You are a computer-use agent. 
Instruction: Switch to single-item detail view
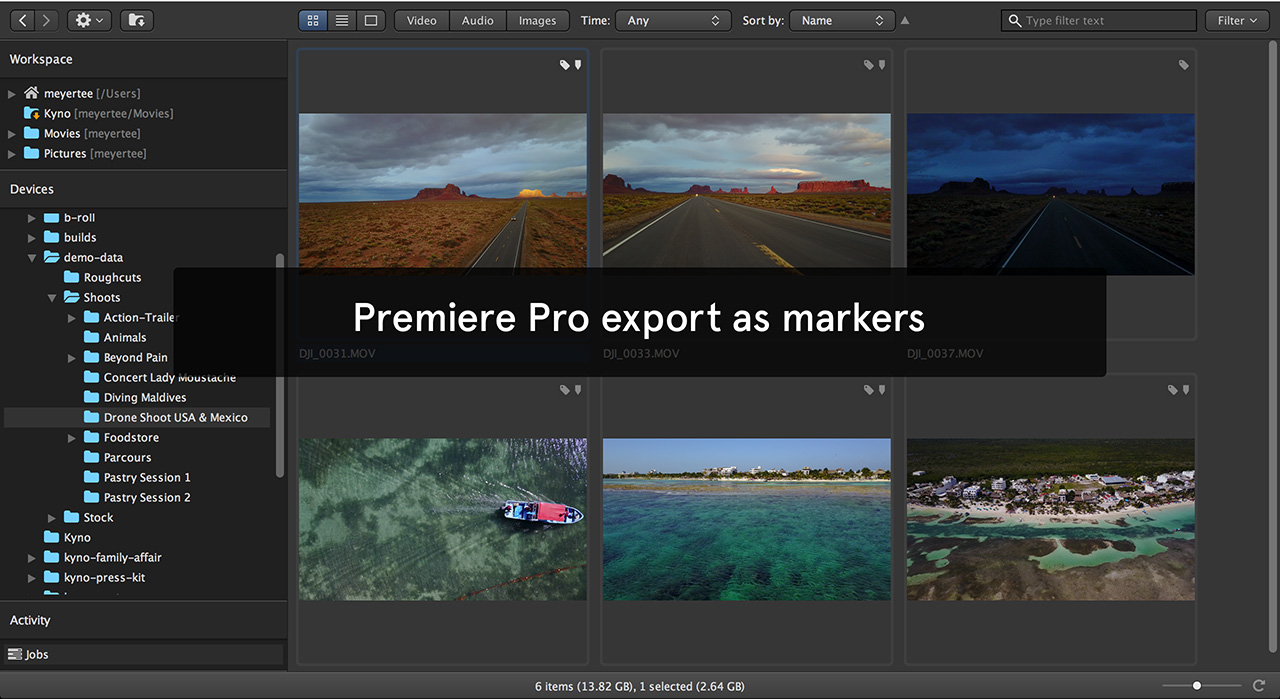pyautogui.click(x=371, y=20)
